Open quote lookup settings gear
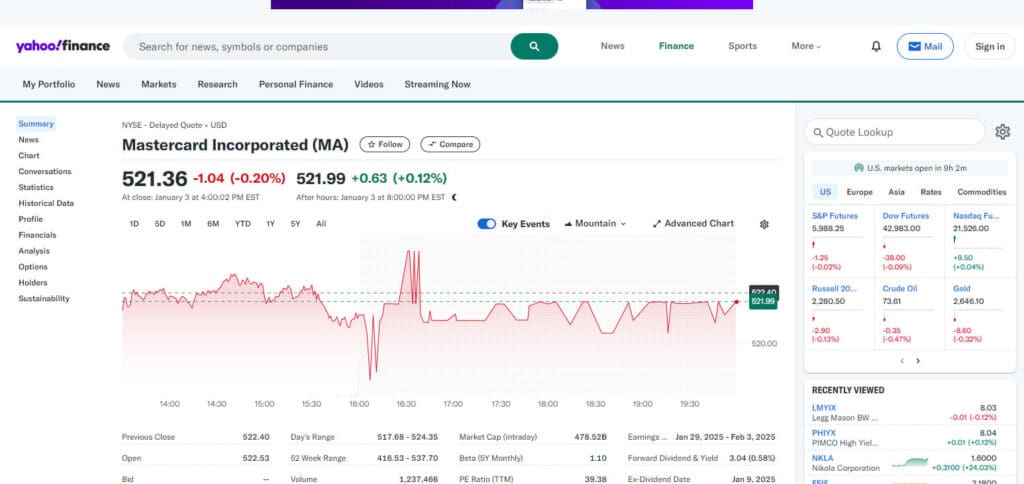1024x484 pixels. click(x=1002, y=132)
